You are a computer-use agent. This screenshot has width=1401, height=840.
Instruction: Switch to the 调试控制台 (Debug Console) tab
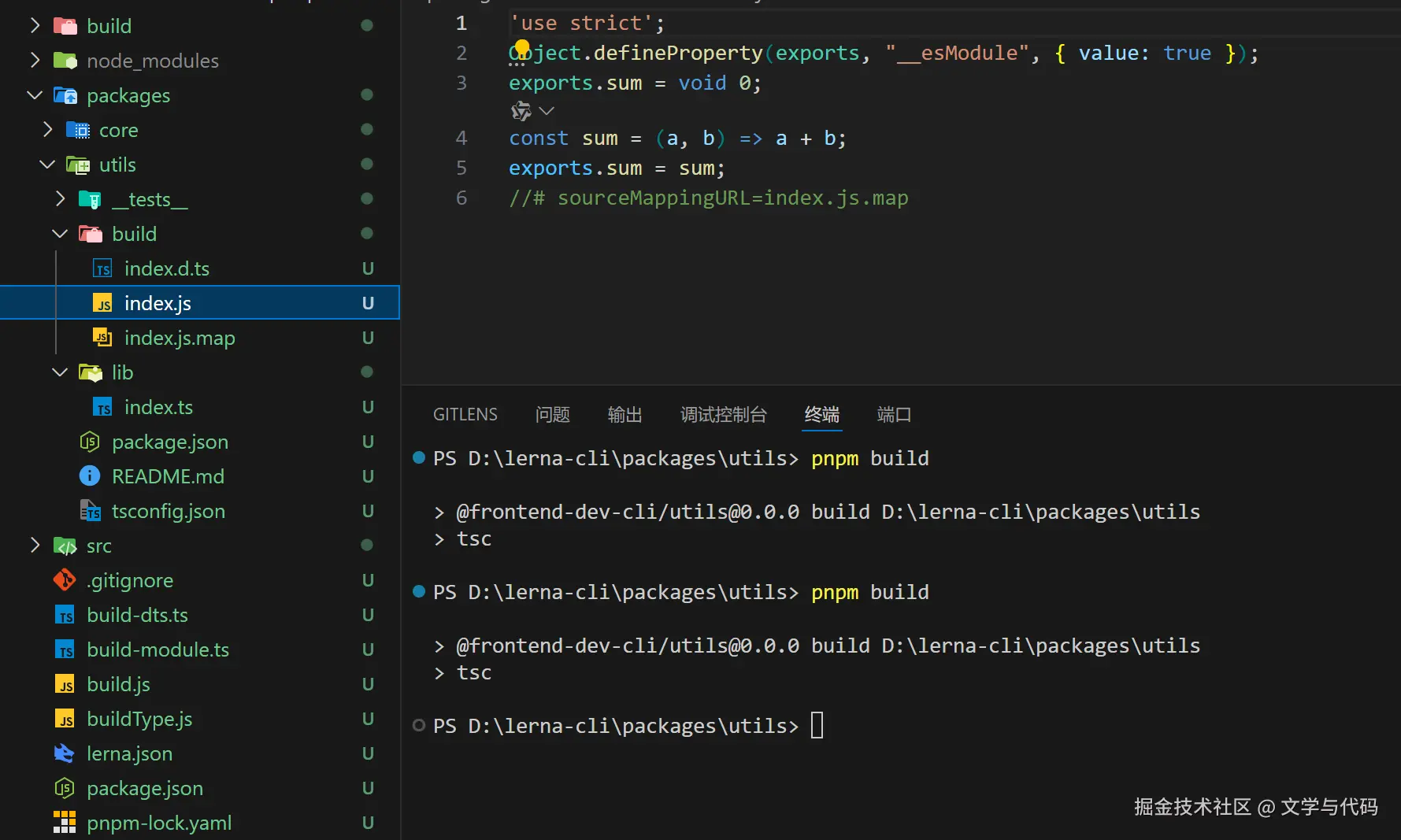click(x=724, y=415)
